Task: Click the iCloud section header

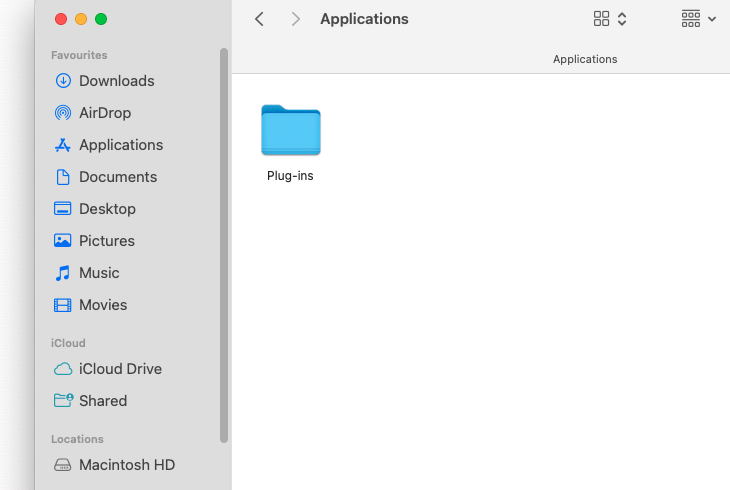Action: click(x=68, y=343)
